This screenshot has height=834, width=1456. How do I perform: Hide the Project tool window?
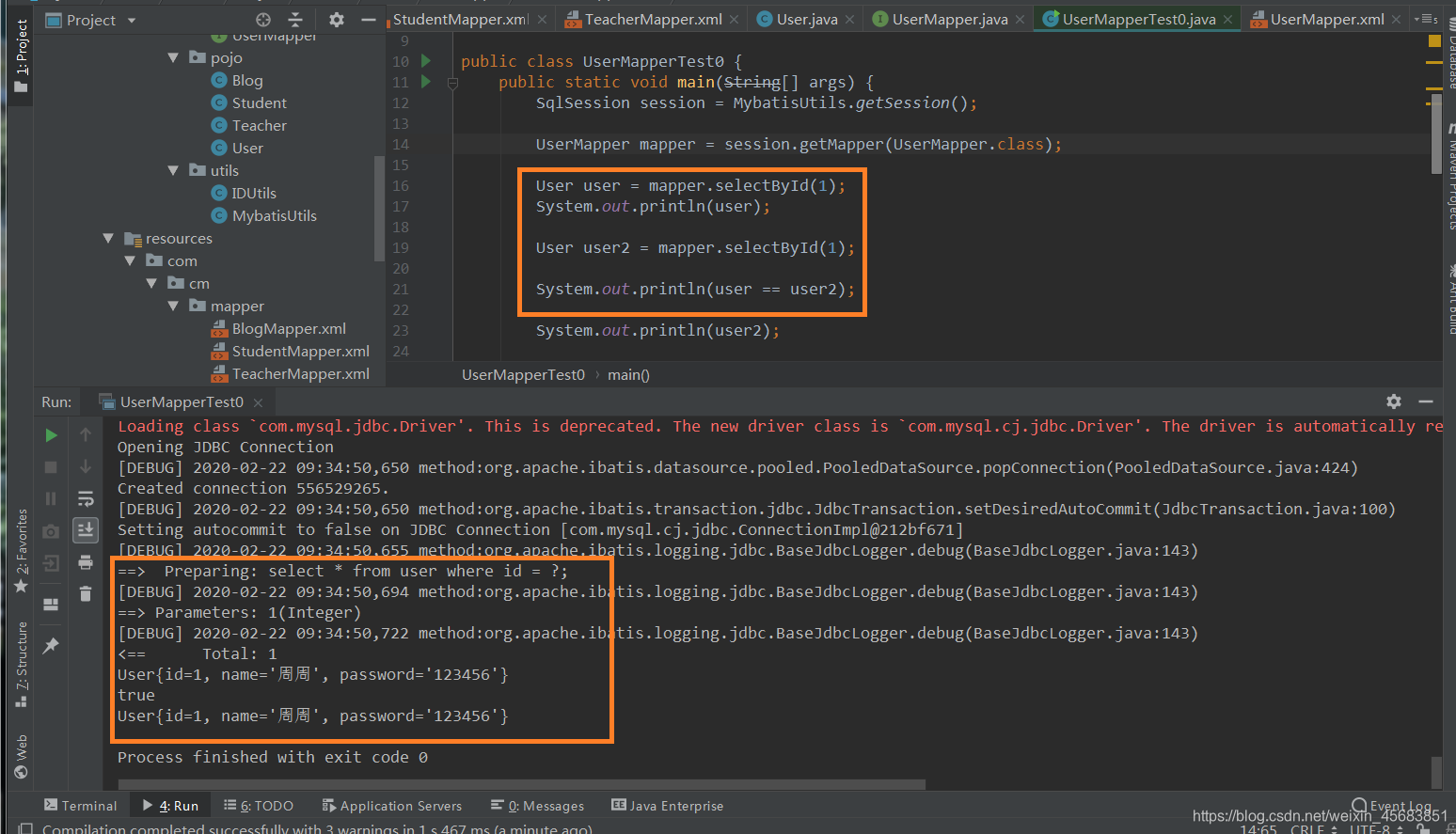tap(369, 20)
